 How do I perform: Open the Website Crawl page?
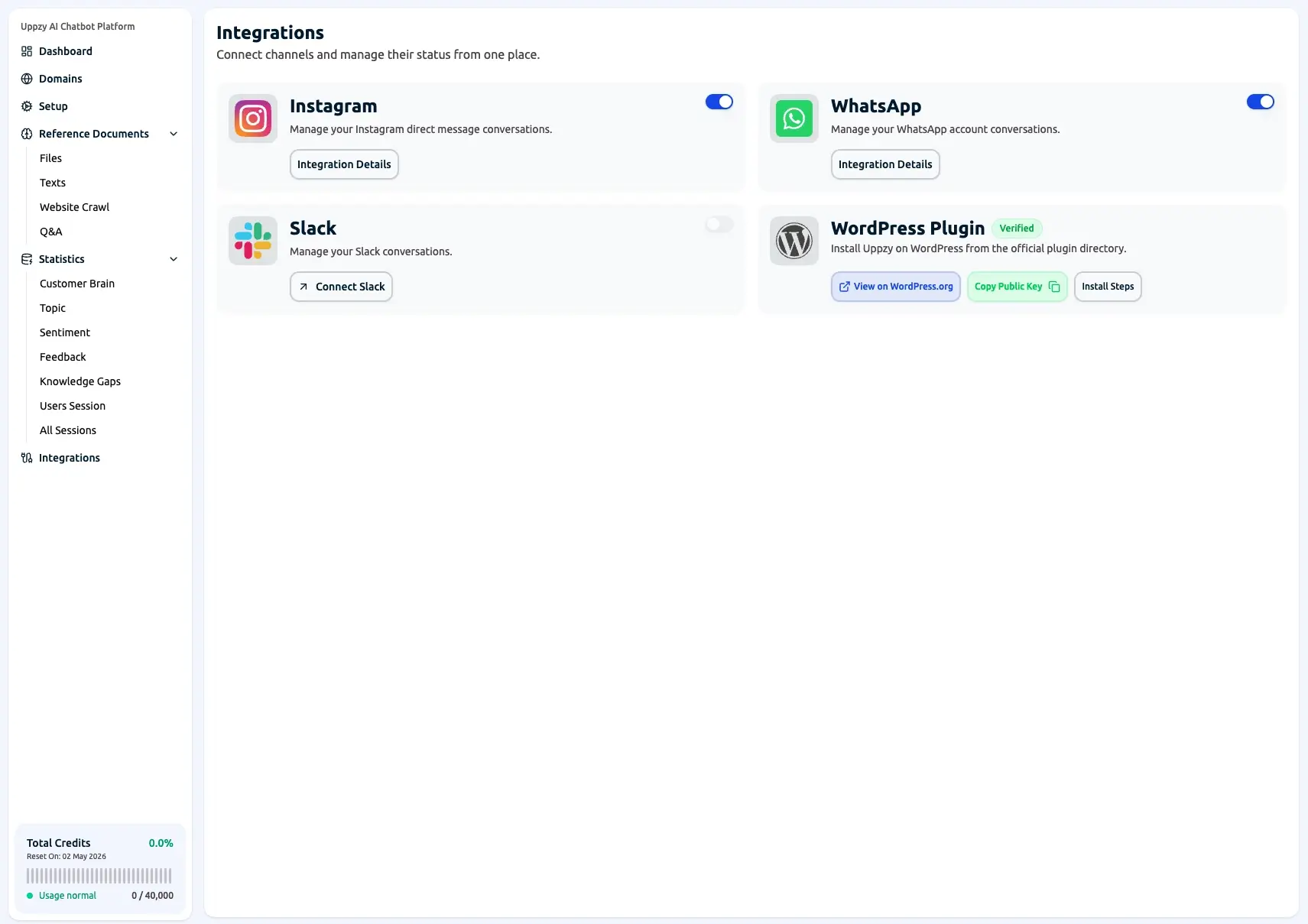74,207
